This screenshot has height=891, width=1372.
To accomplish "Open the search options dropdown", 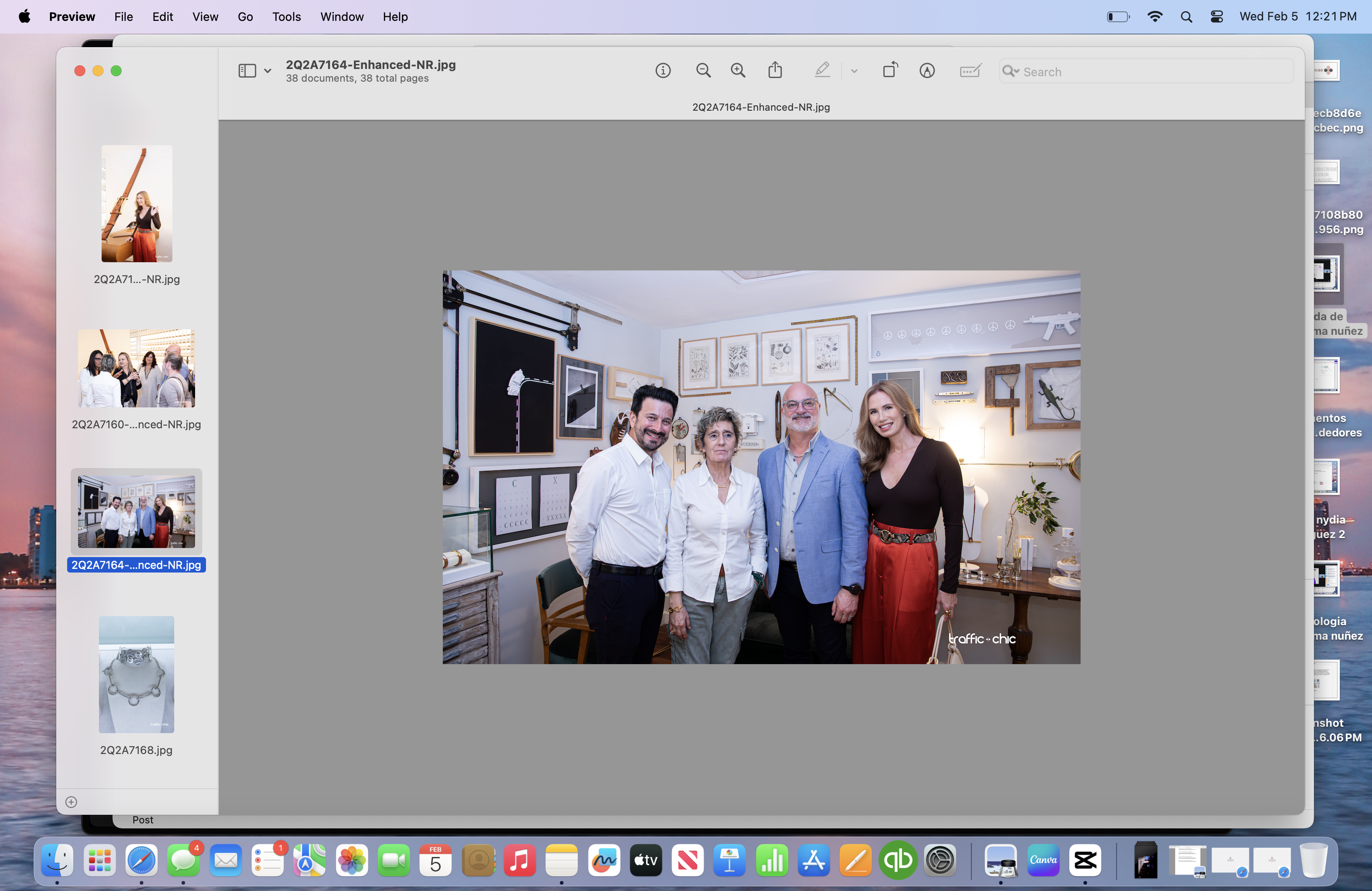I will tap(1010, 72).
